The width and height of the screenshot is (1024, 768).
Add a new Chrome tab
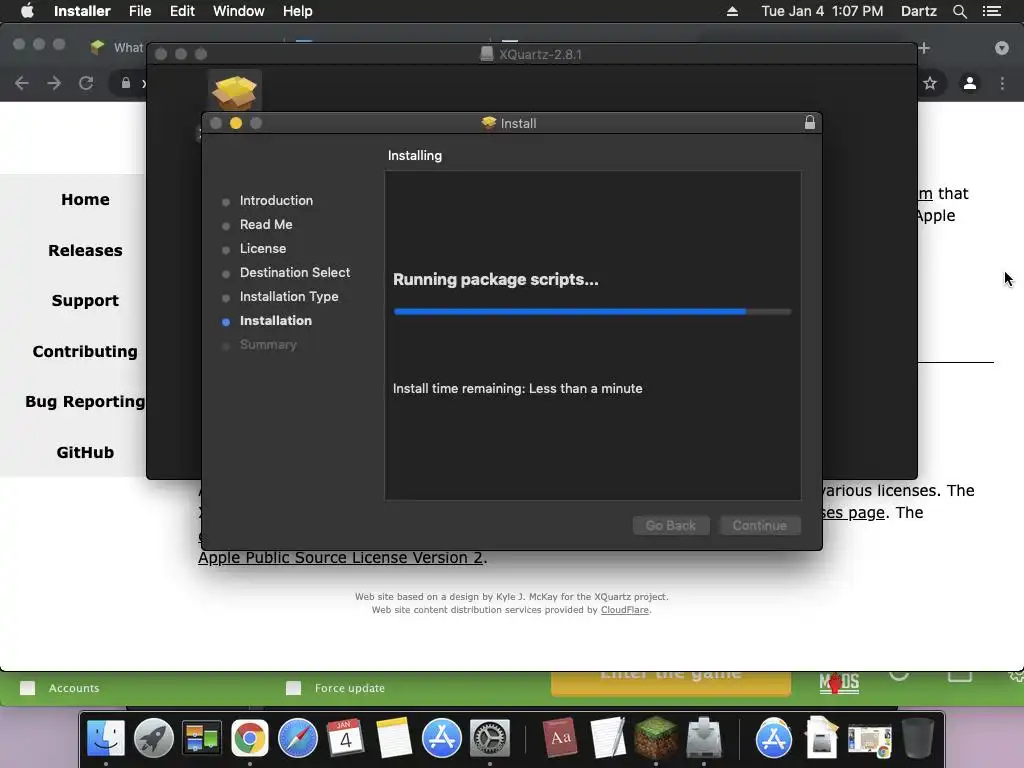924,48
